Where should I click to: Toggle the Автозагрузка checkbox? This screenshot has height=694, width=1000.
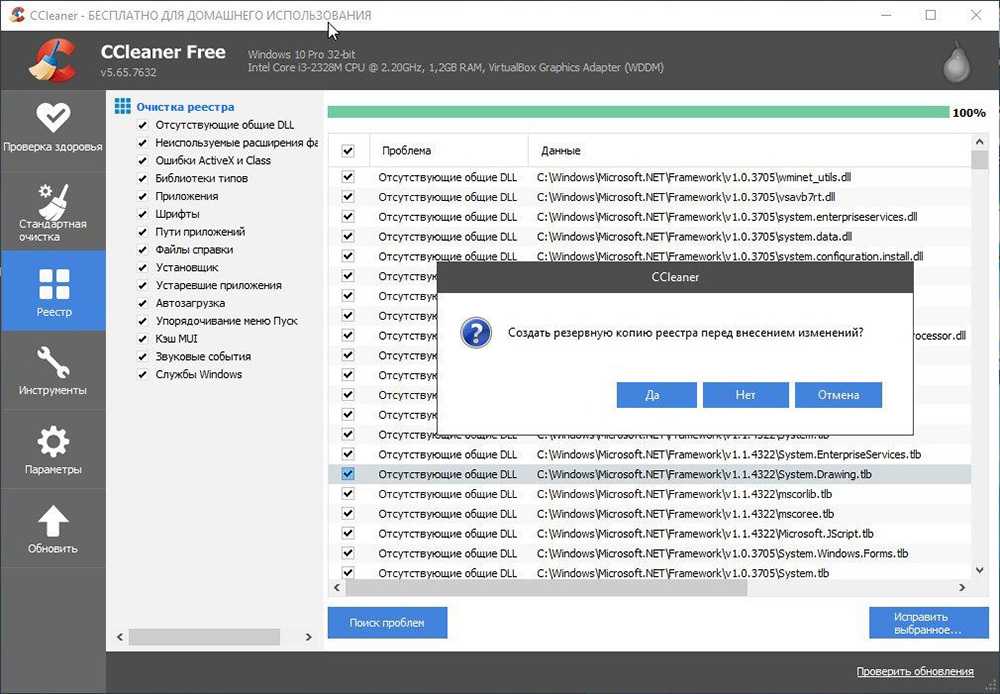coord(143,303)
